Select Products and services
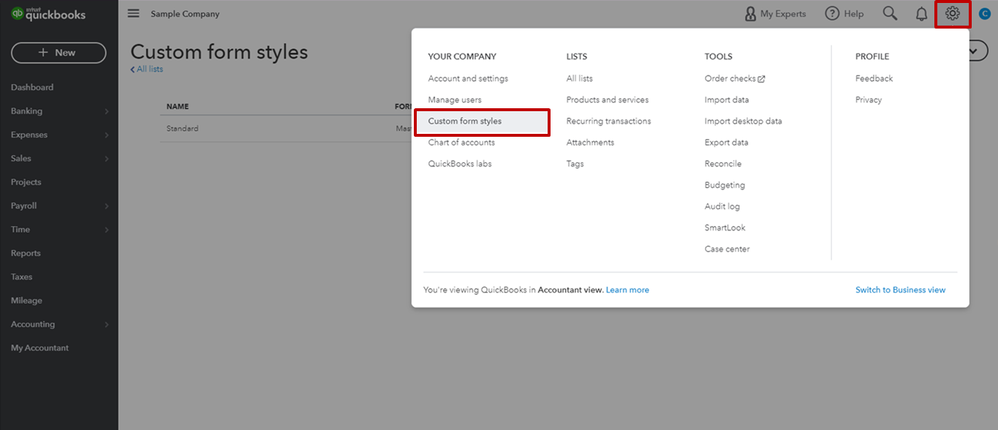The image size is (998, 430). click(607, 100)
